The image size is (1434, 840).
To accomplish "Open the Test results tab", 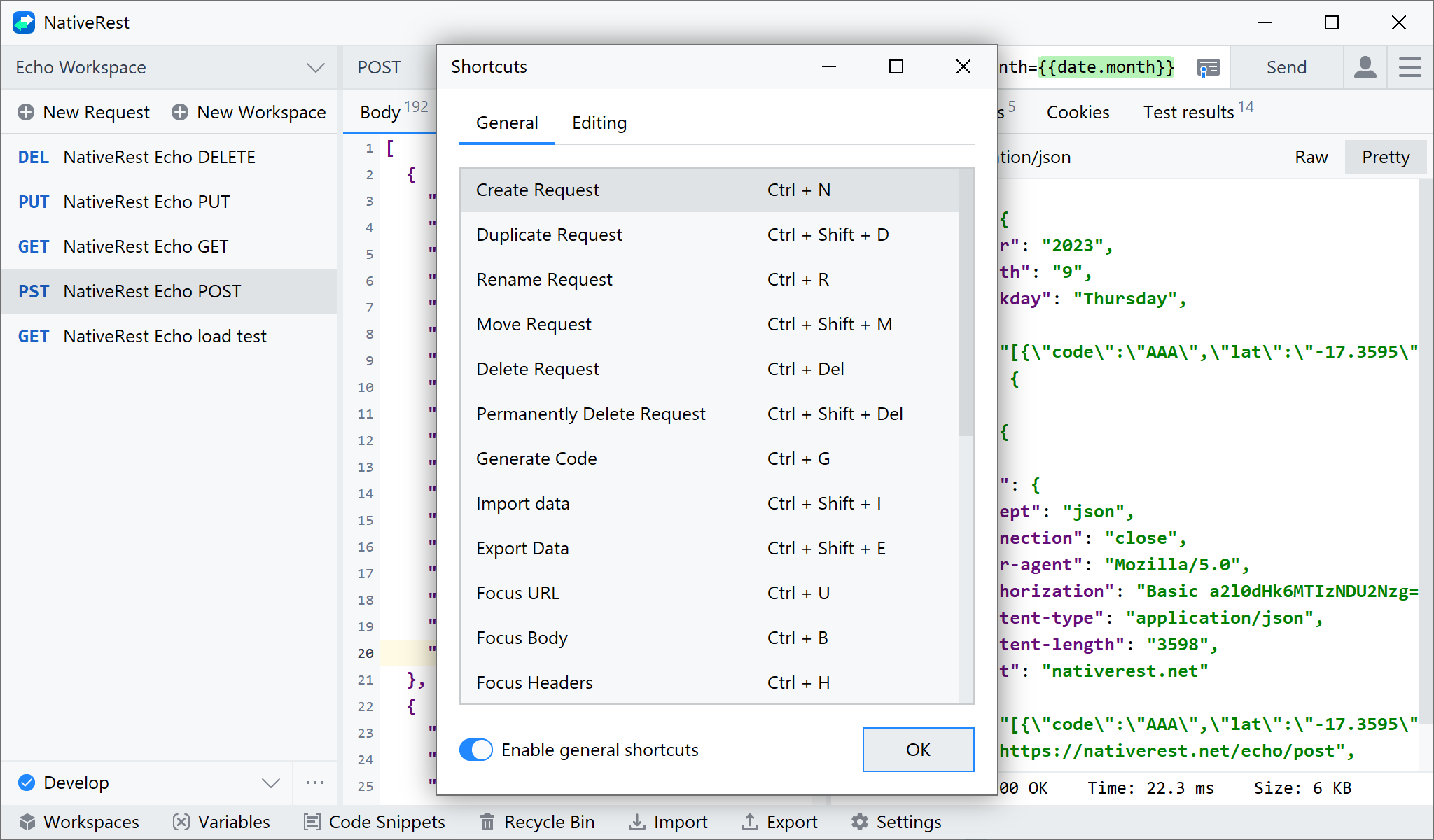I will 1198,112.
